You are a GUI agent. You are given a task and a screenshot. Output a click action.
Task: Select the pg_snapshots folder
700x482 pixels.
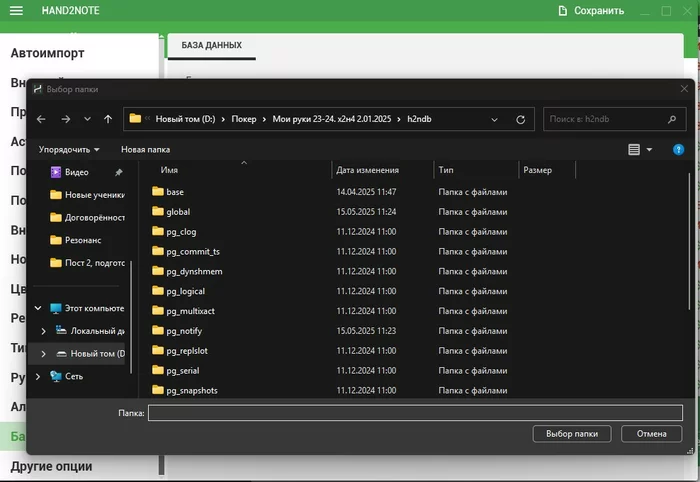click(192, 391)
